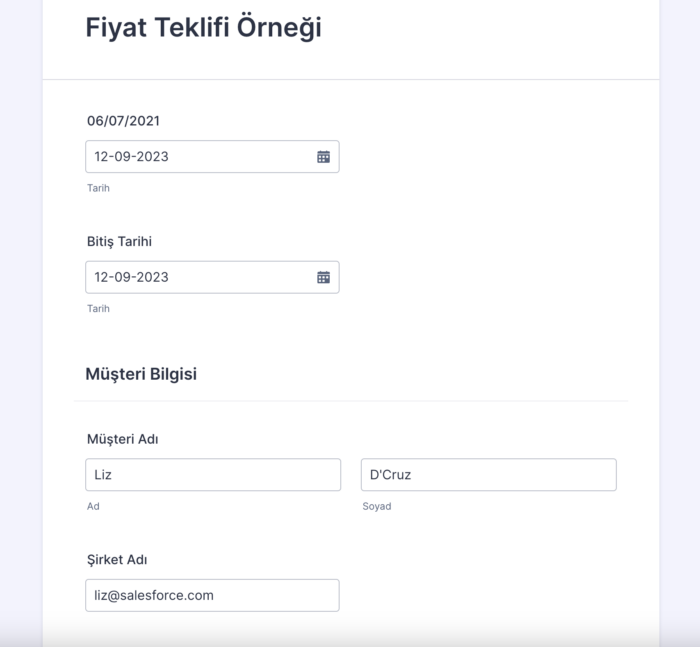Click the Ad field containing Liz
The height and width of the screenshot is (647, 700).
pyautogui.click(x=212, y=475)
